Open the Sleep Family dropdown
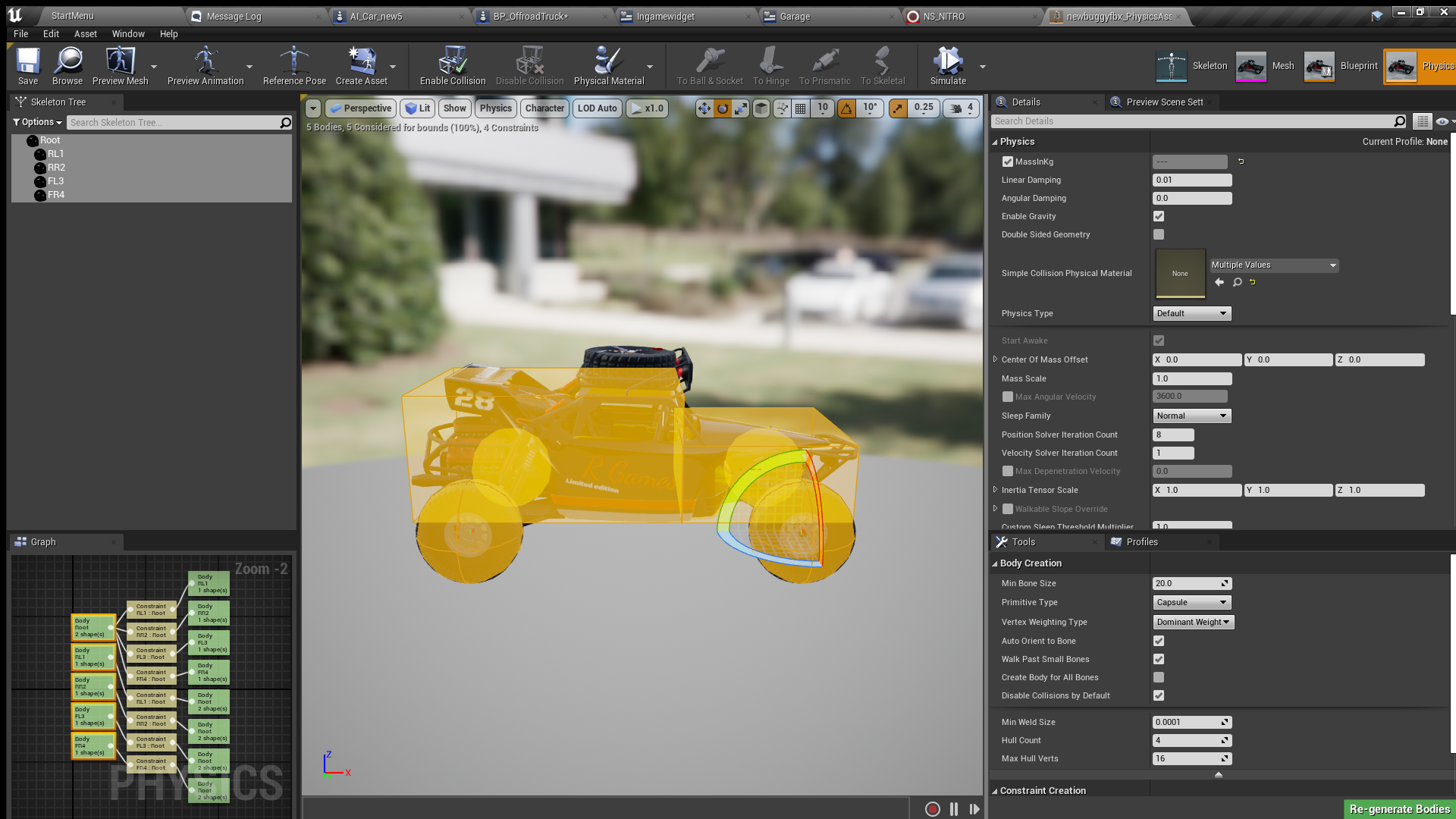Image resolution: width=1456 pixels, height=819 pixels. click(1191, 416)
